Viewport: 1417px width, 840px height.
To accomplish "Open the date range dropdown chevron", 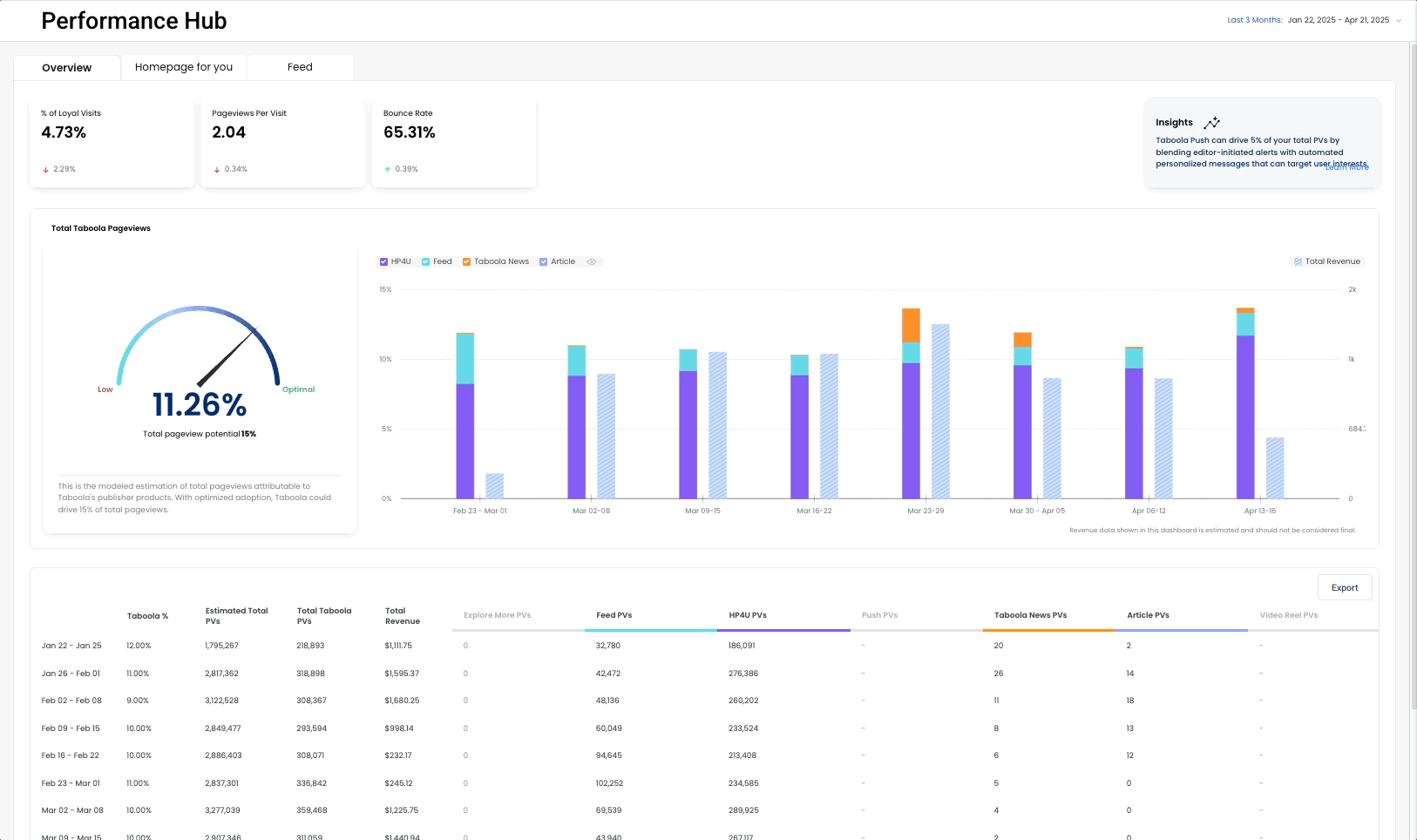I will tap(1399, 21).
